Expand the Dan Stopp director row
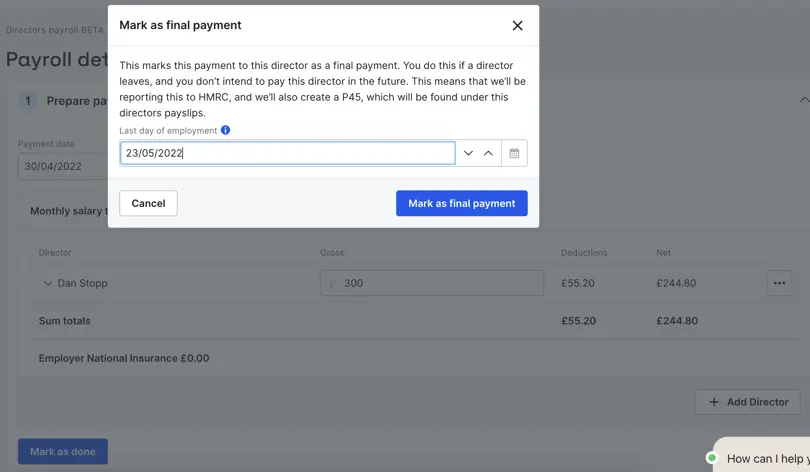 click(x=48, y=283)
